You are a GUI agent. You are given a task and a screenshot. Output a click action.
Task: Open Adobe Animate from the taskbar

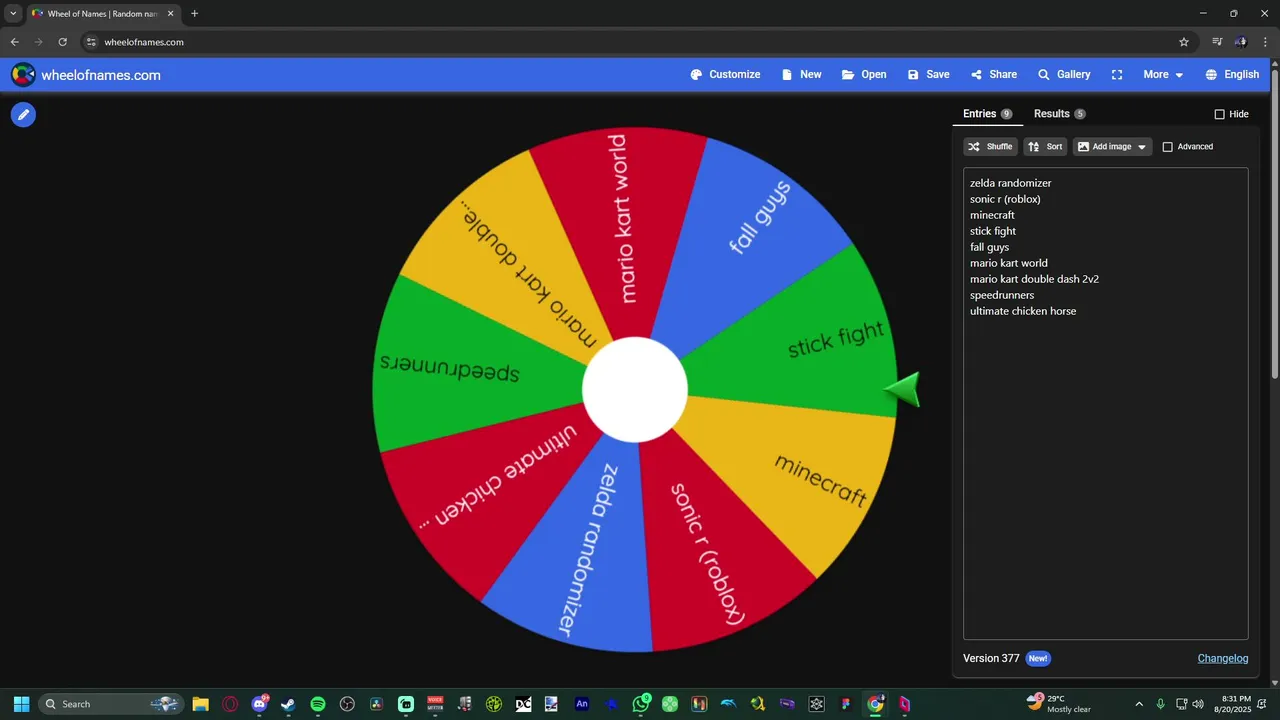(x=582, y=704)
